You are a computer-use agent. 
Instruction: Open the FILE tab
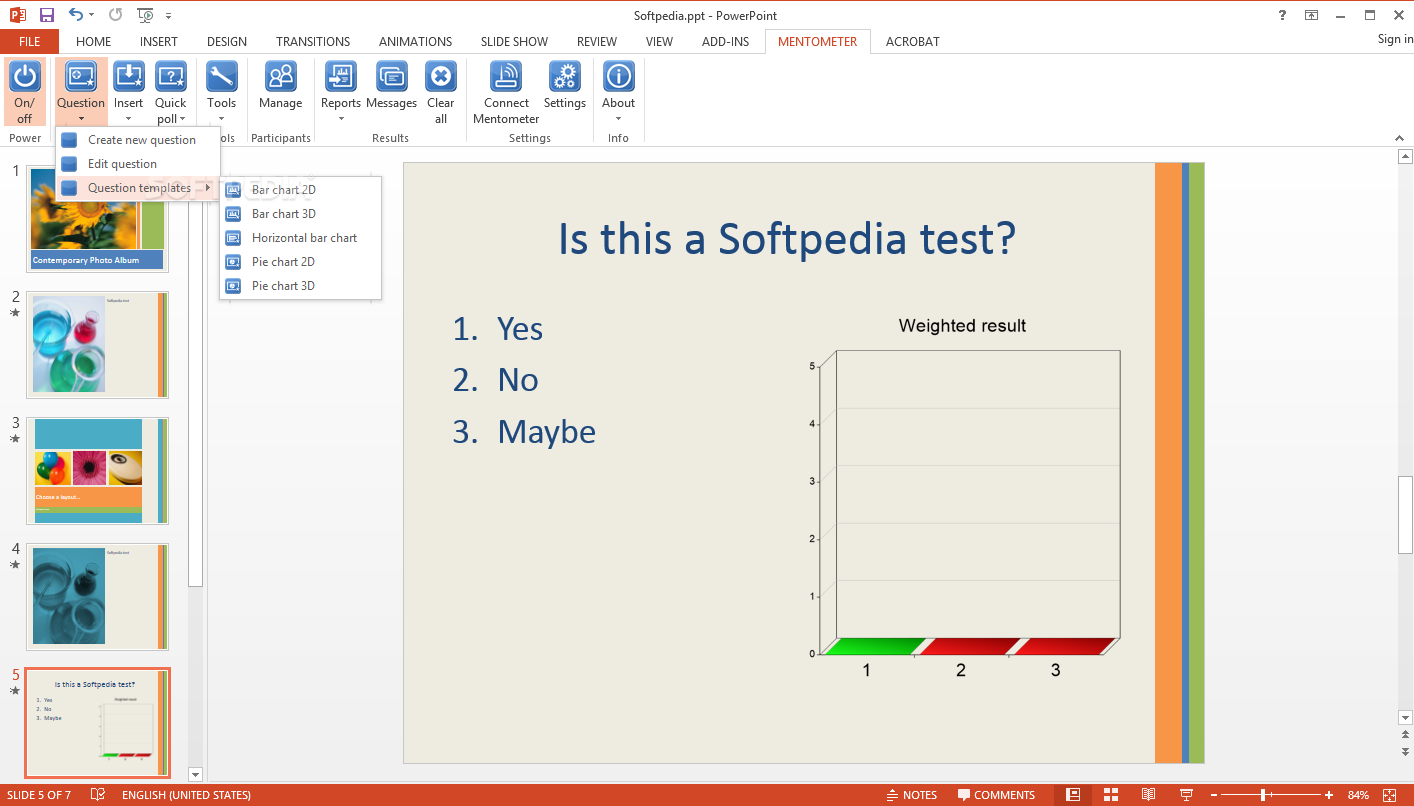(x=29, y=42)
